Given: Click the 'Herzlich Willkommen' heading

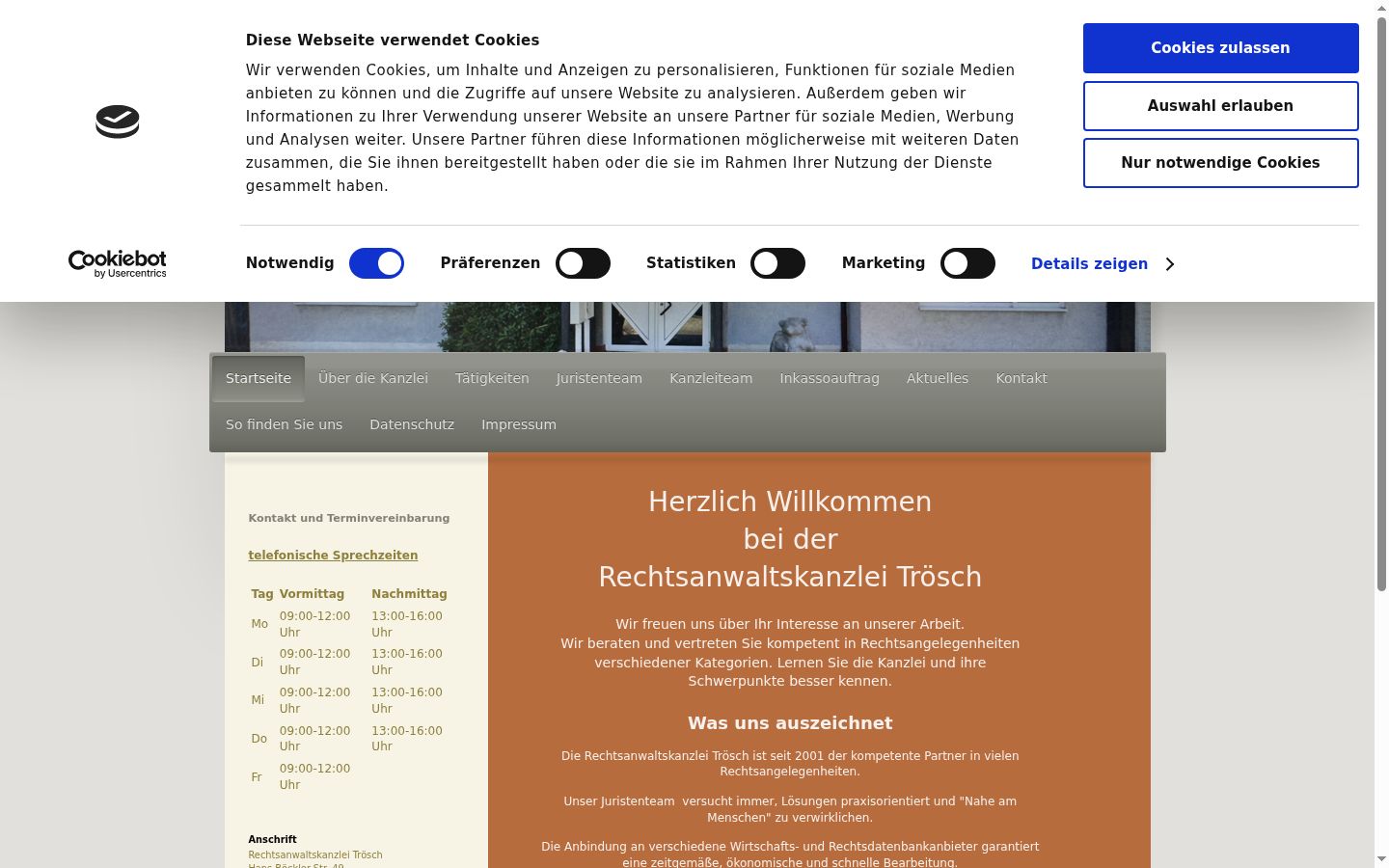Looking at the screenshot, I should click(790, 502).
